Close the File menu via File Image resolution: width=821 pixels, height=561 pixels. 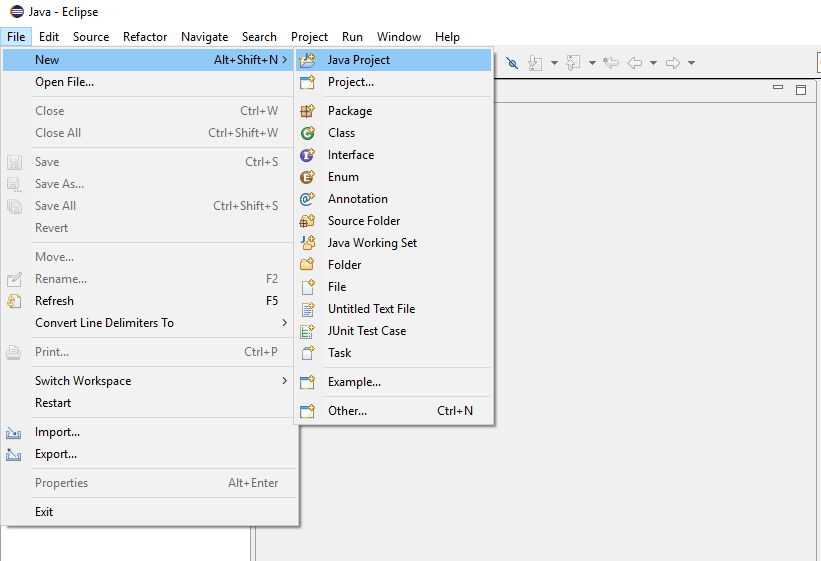16,37
